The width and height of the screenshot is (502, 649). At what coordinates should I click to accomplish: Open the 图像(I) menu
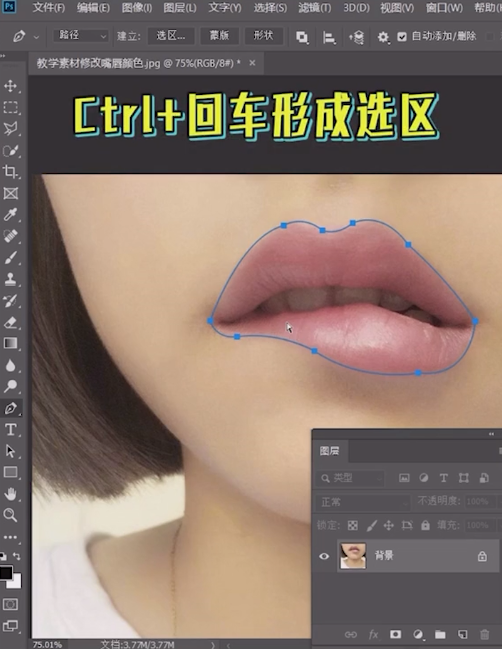(137, 8)
